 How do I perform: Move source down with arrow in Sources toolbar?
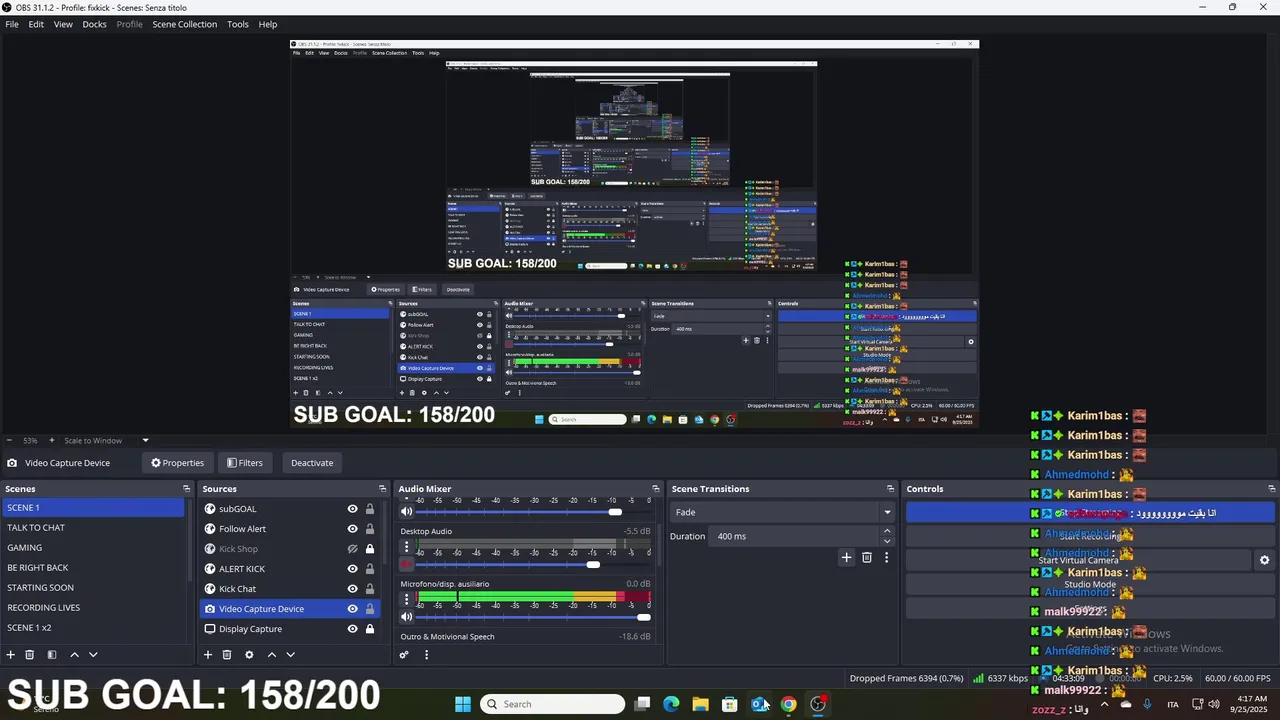290,655
